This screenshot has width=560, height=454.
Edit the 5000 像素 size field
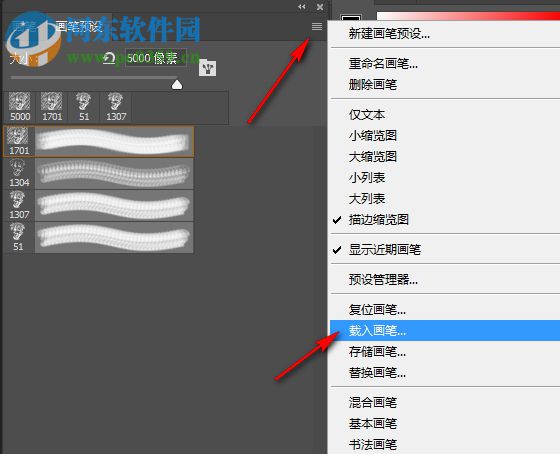156,58
